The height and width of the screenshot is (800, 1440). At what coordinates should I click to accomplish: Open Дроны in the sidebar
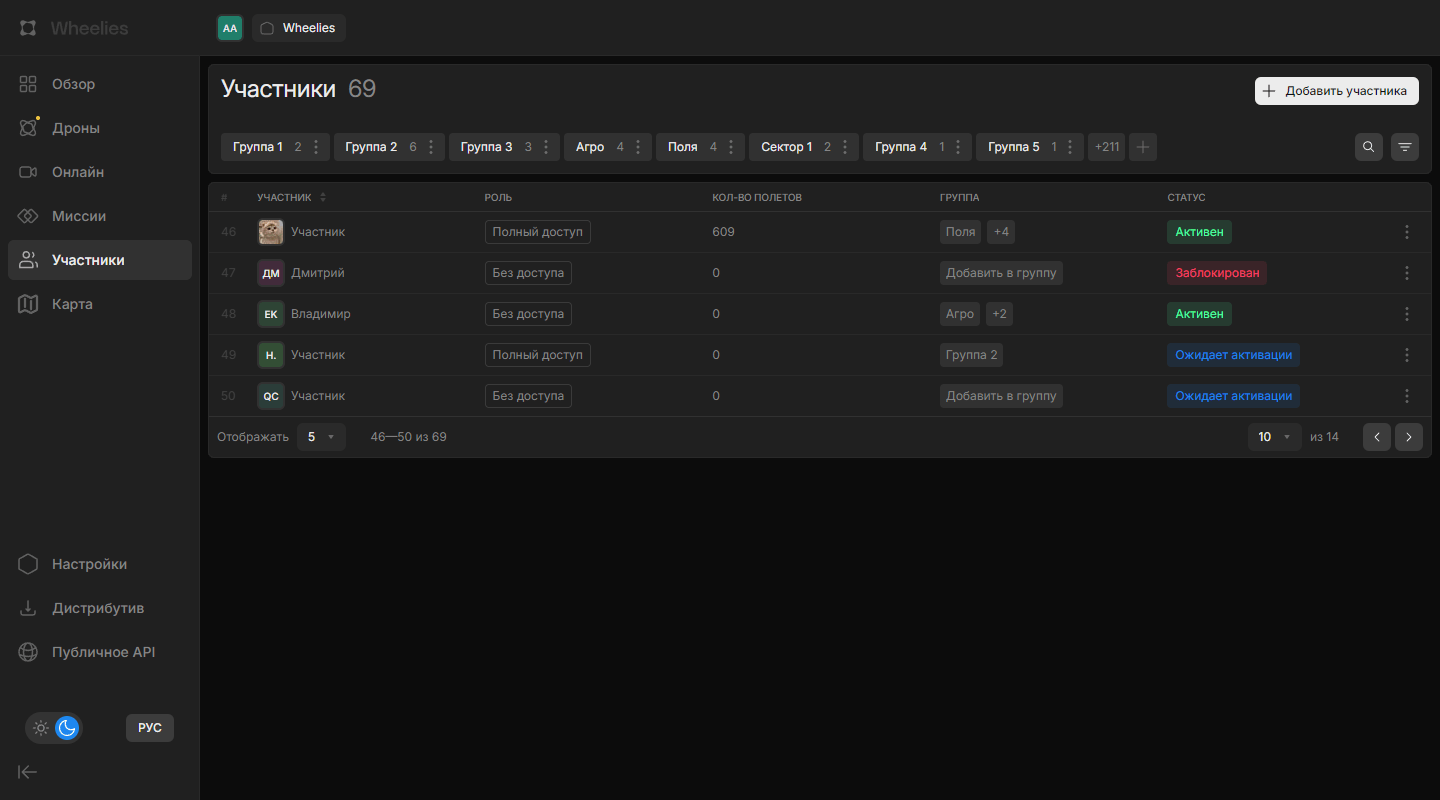(76, 128)
